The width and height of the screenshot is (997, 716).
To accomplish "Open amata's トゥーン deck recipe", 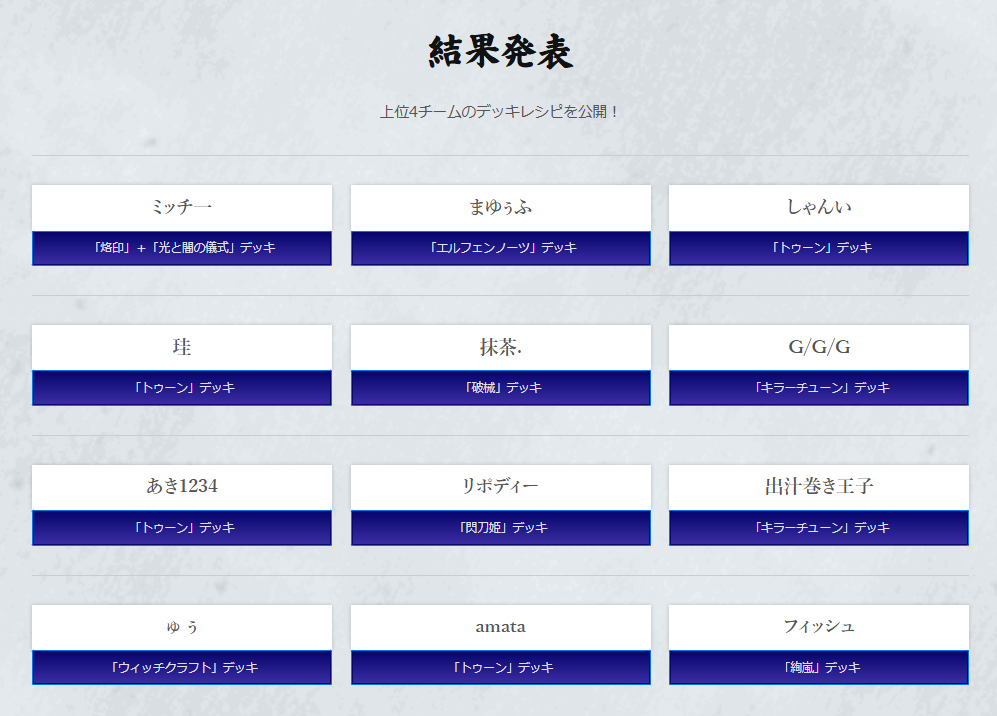I will pyautogui.click(x=500, y=668).
